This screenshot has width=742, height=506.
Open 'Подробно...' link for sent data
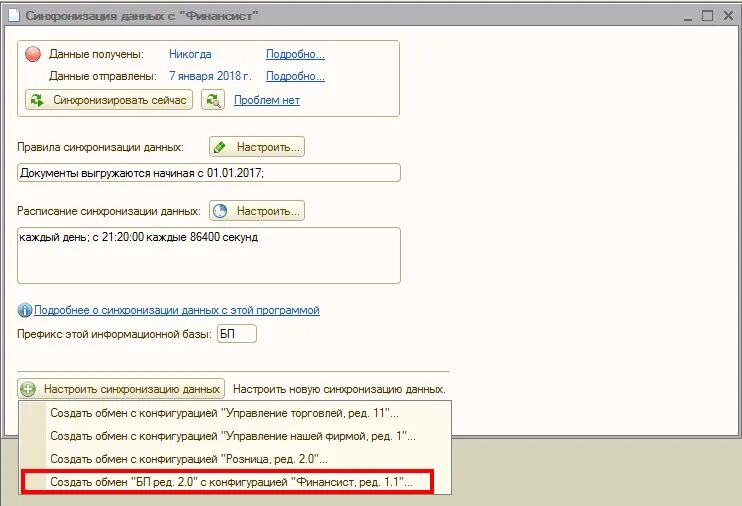pos(295,76)
